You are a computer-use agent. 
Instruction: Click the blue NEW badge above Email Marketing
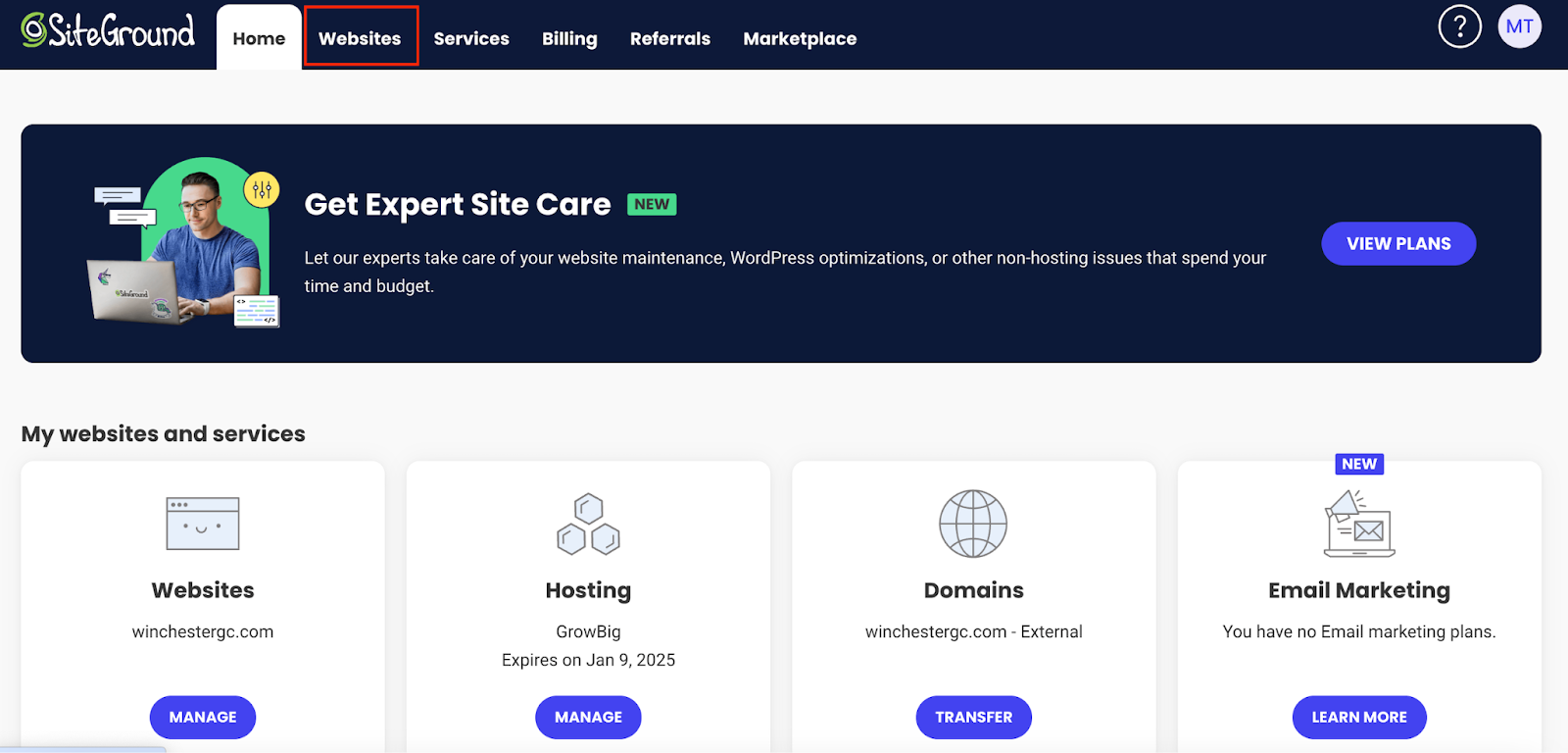[1359, 464]
